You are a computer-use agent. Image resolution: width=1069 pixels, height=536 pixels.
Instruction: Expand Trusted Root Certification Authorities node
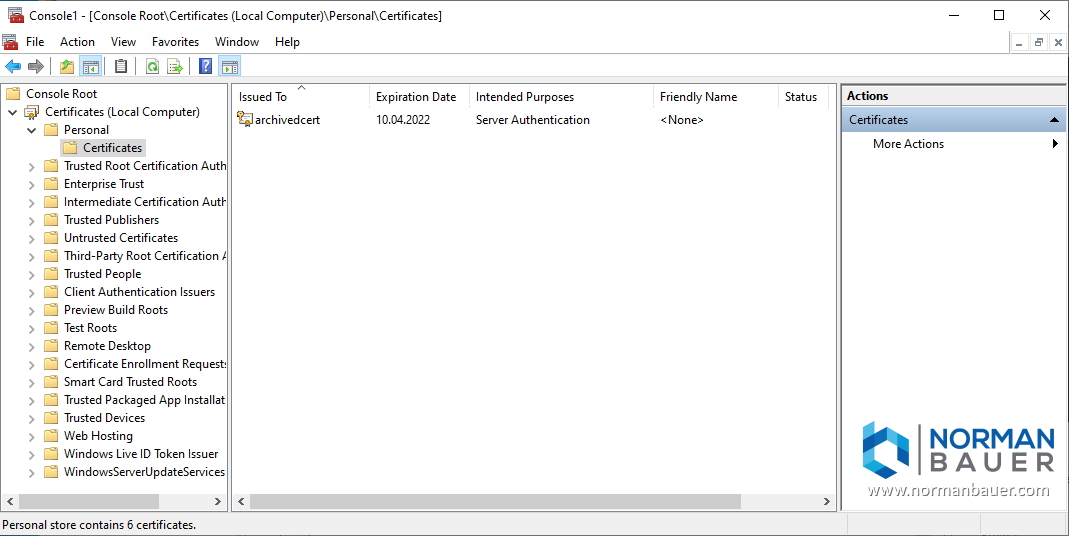32,166
